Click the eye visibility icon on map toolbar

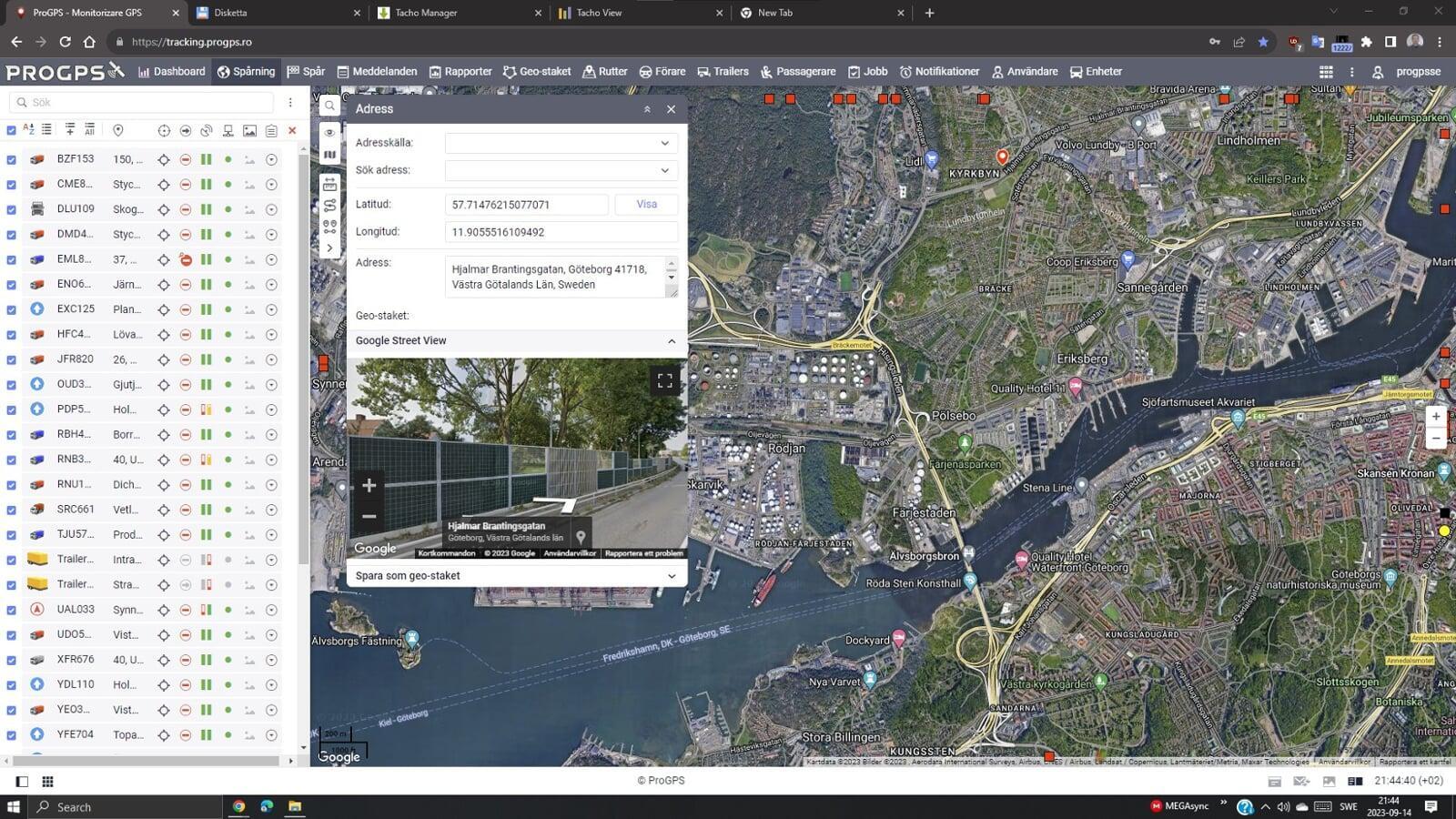point(329,132)
